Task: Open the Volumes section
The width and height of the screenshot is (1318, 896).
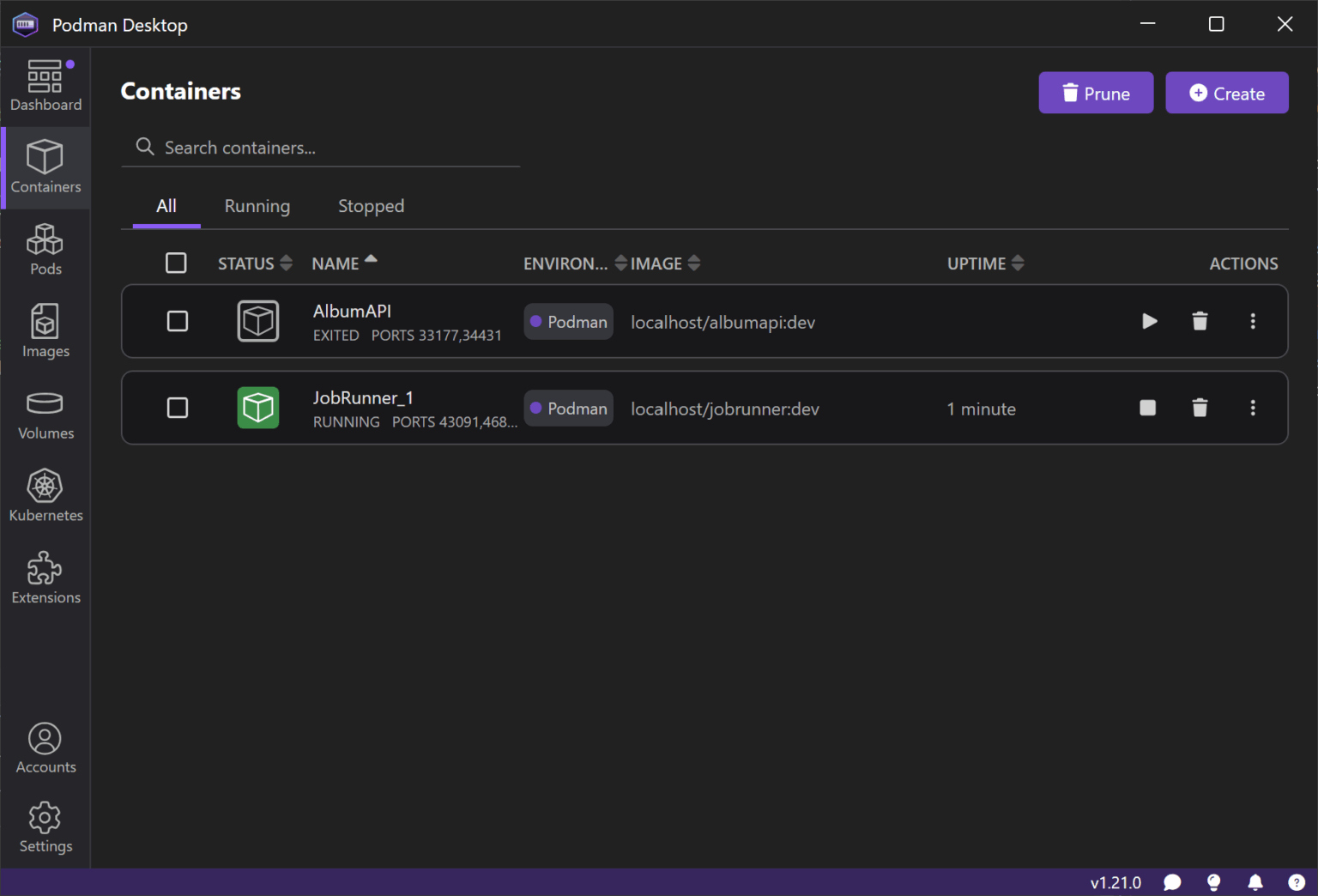Action: (45, 415)
